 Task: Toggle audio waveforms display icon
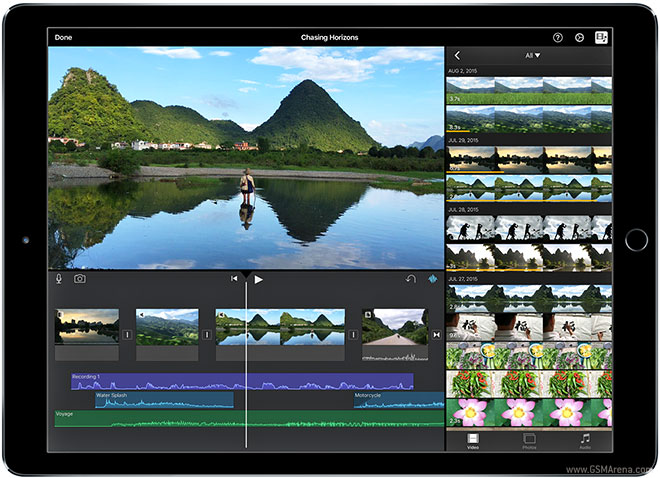(x=433, y=279)
